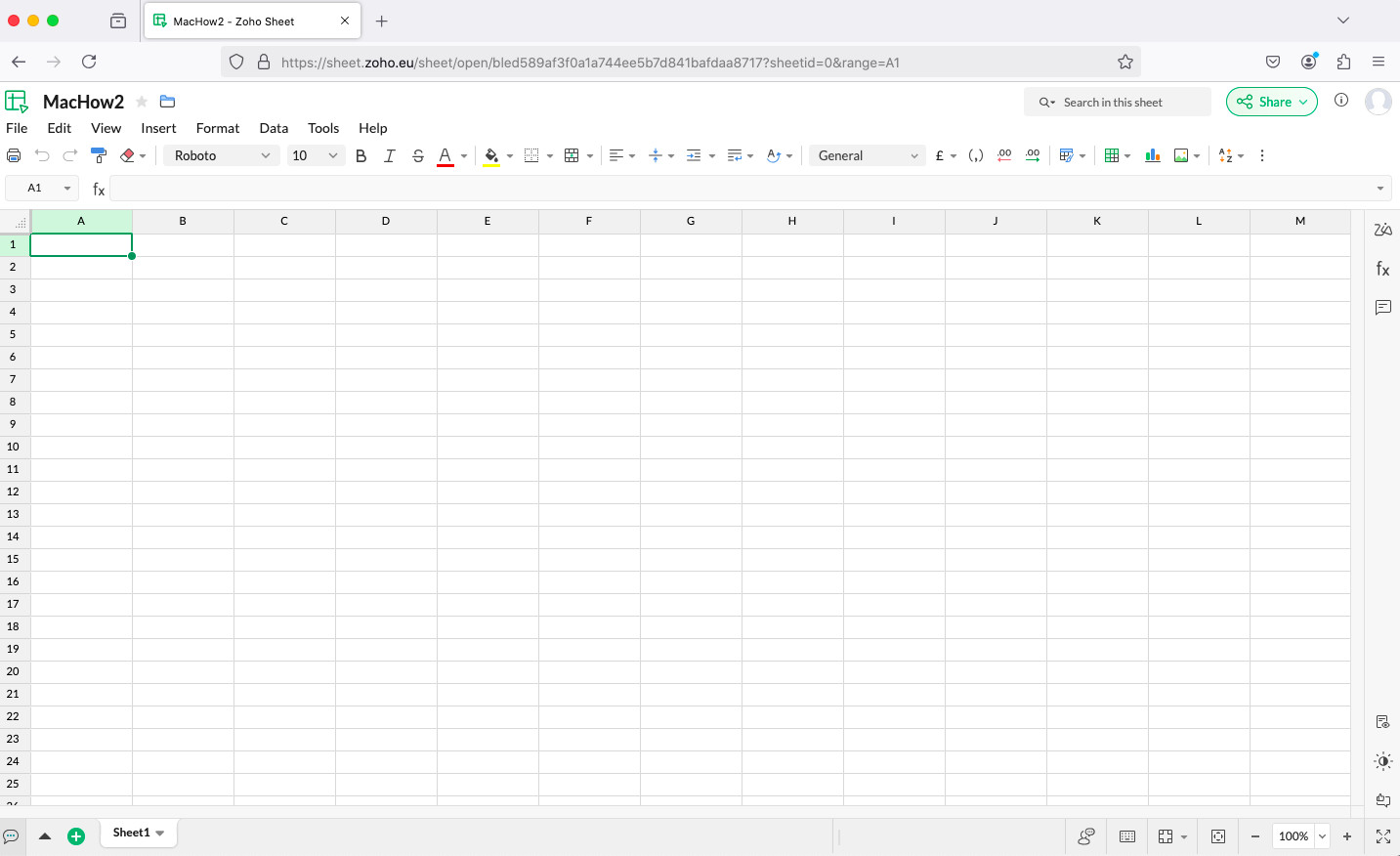1400x856 pixels.
Task: Select the Sheet1 tab
Action: click(x=131, y=833)
